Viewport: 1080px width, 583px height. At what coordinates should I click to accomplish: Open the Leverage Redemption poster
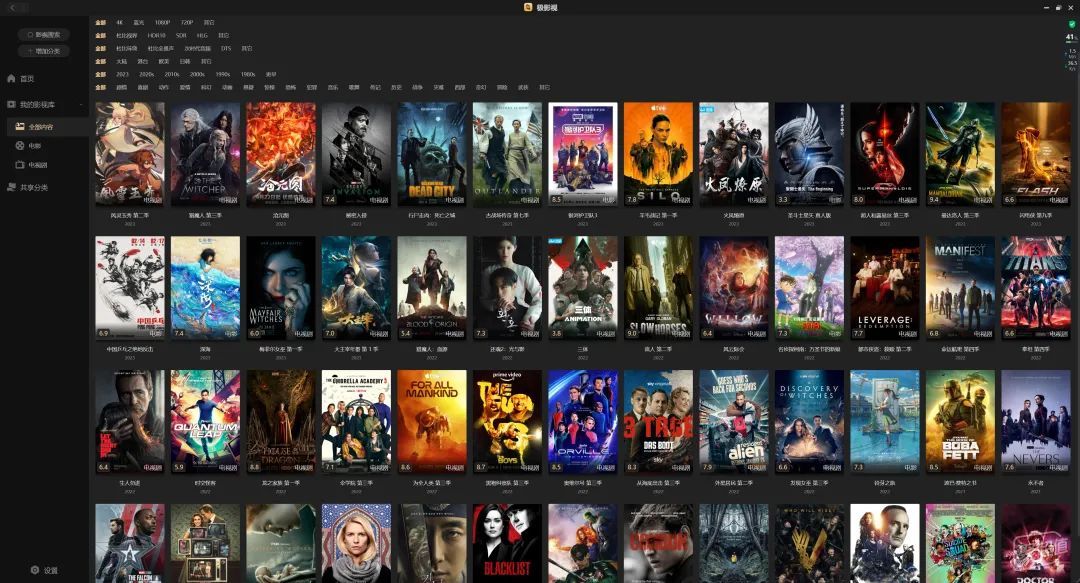point(885,288)
